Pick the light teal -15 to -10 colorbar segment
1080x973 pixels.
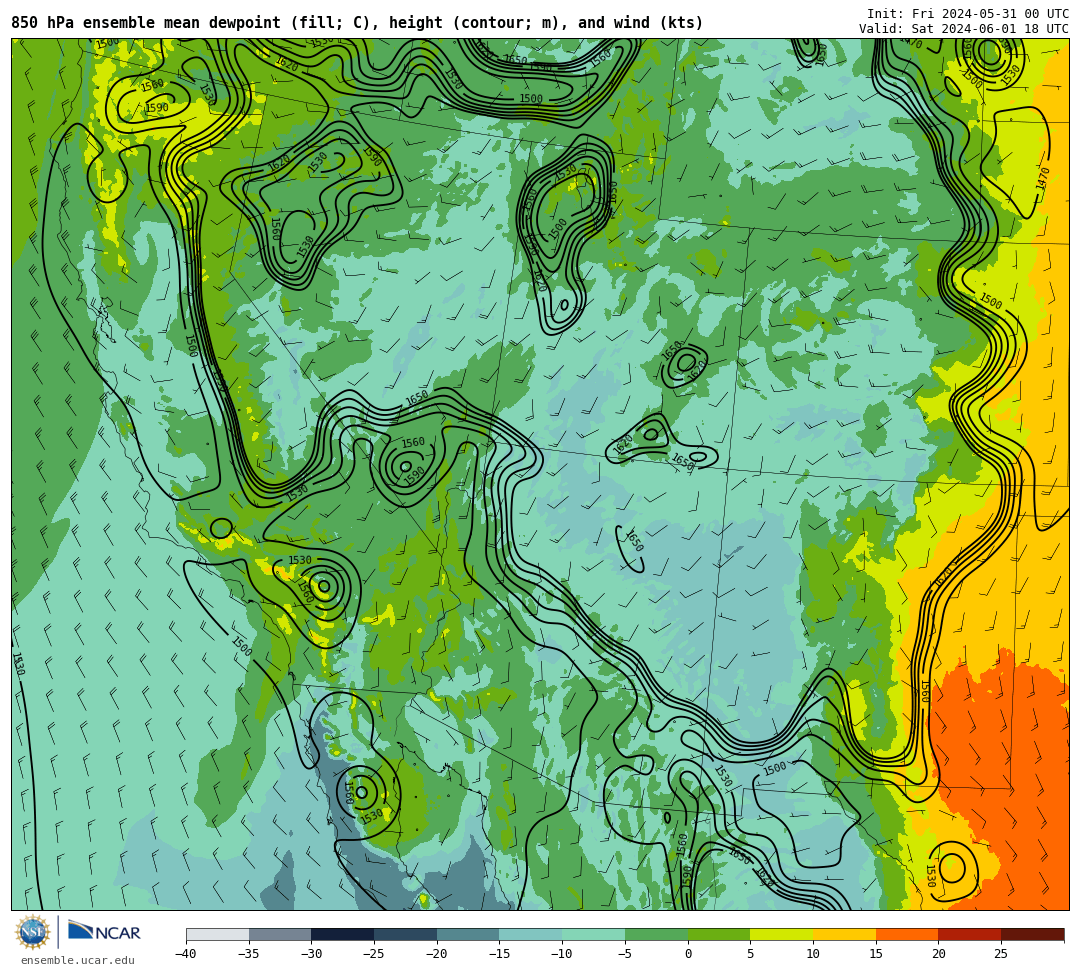tap(531, 934)
